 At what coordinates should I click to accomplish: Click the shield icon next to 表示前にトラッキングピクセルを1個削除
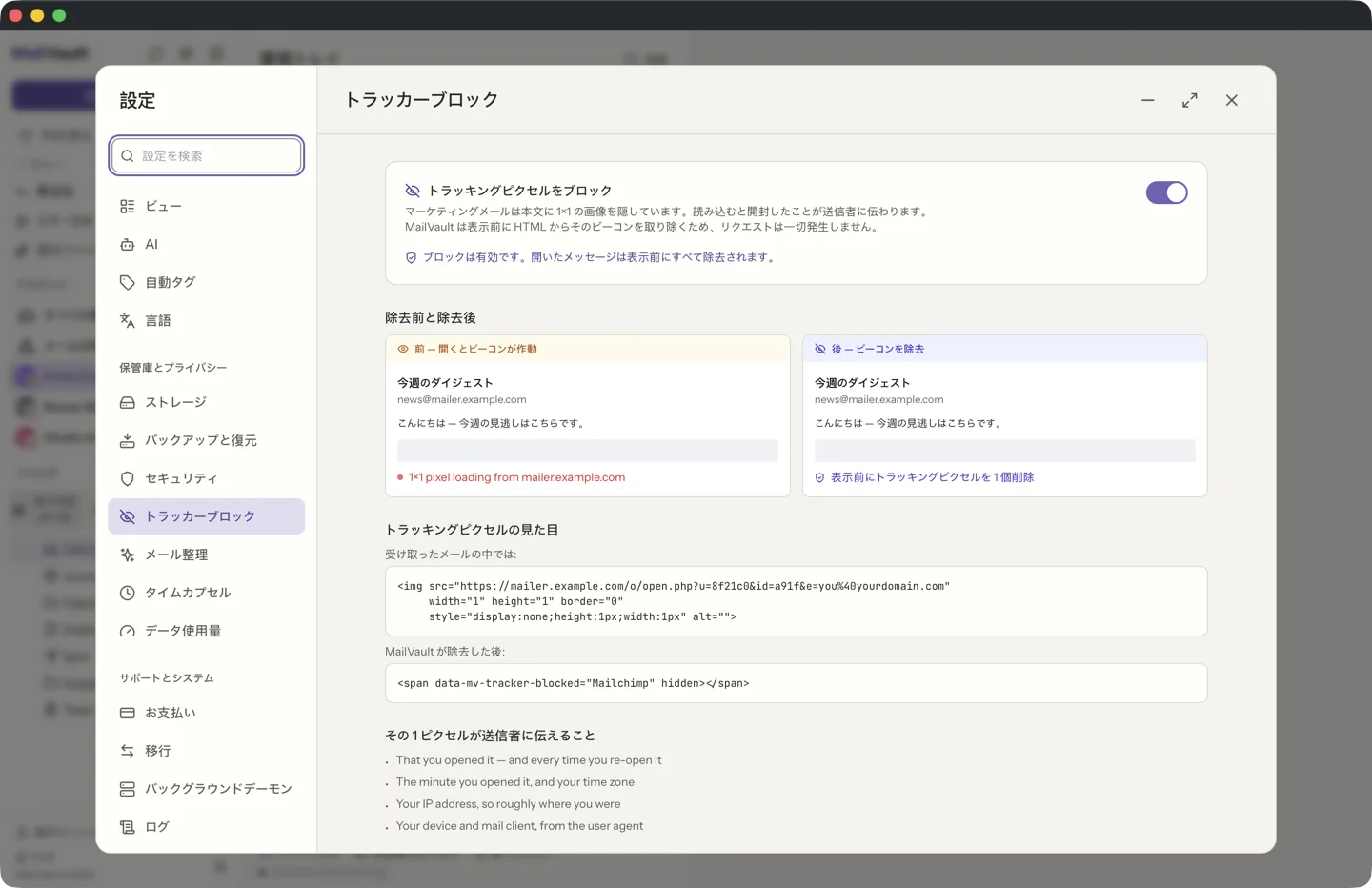[x=819, y=478]
